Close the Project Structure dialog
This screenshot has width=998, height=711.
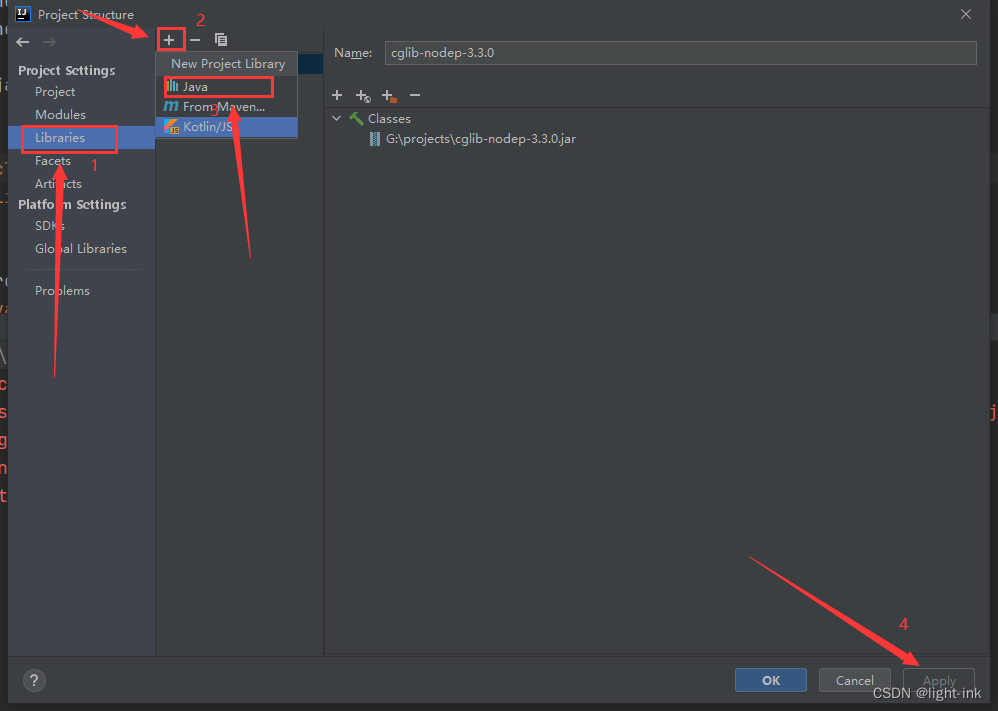(x=966, y=14)
